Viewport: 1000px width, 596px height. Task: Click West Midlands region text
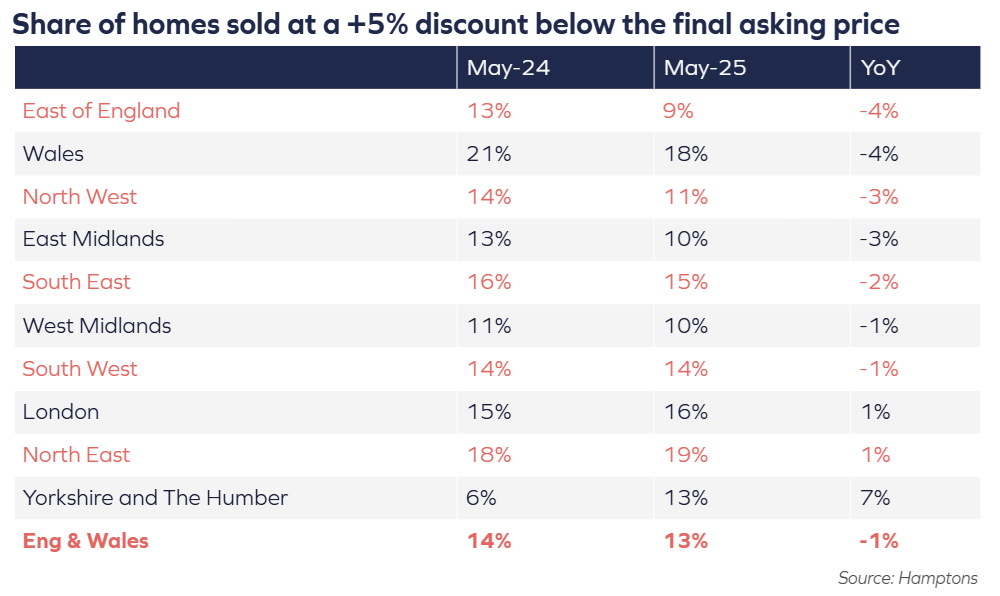[97, 326]
